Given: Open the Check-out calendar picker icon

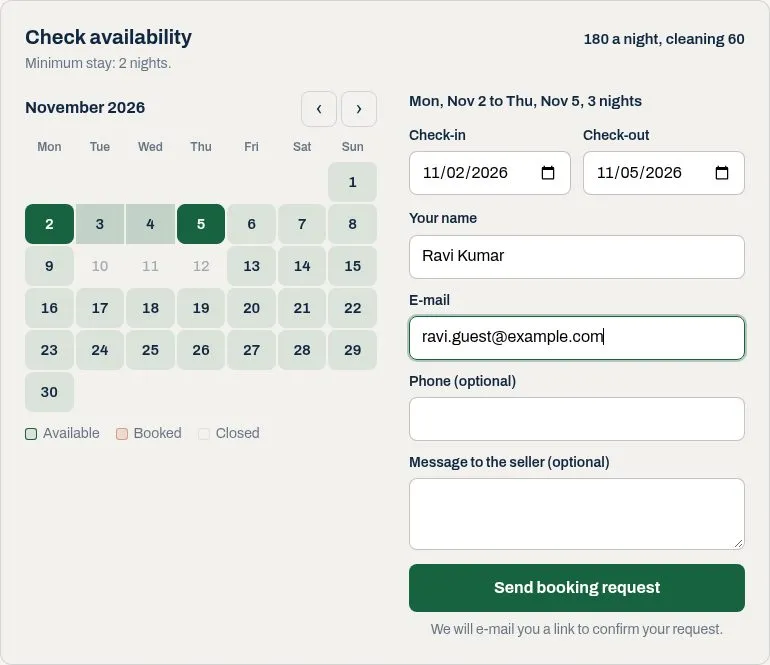Looking at the screenshot, I should tap(721, 173).
